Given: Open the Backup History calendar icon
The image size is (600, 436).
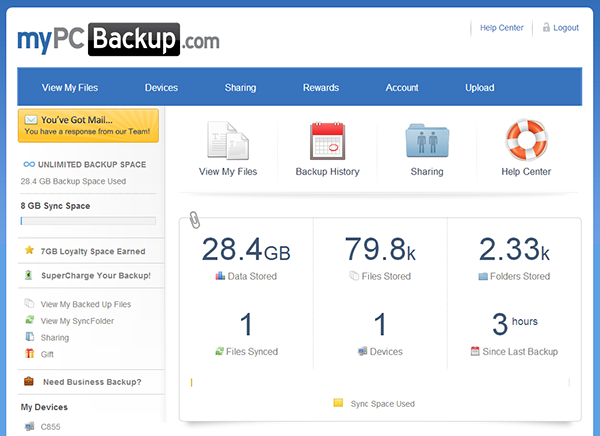Looking at the screenshot, I should [x=328, y=140].
